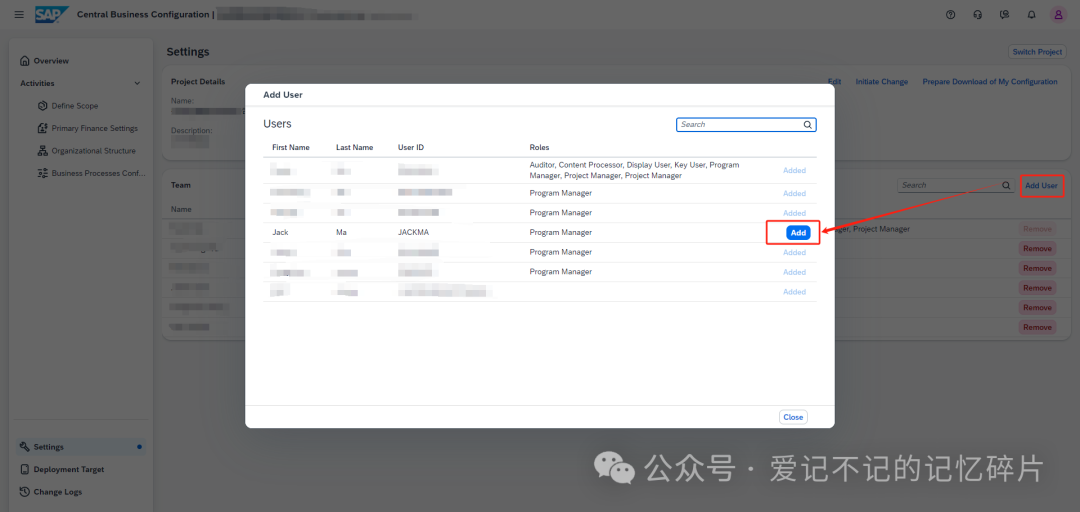The height and width of the screenshot is (512, 1080).
Task: Close the Add User dialog
Action: [x=793, y=417]
